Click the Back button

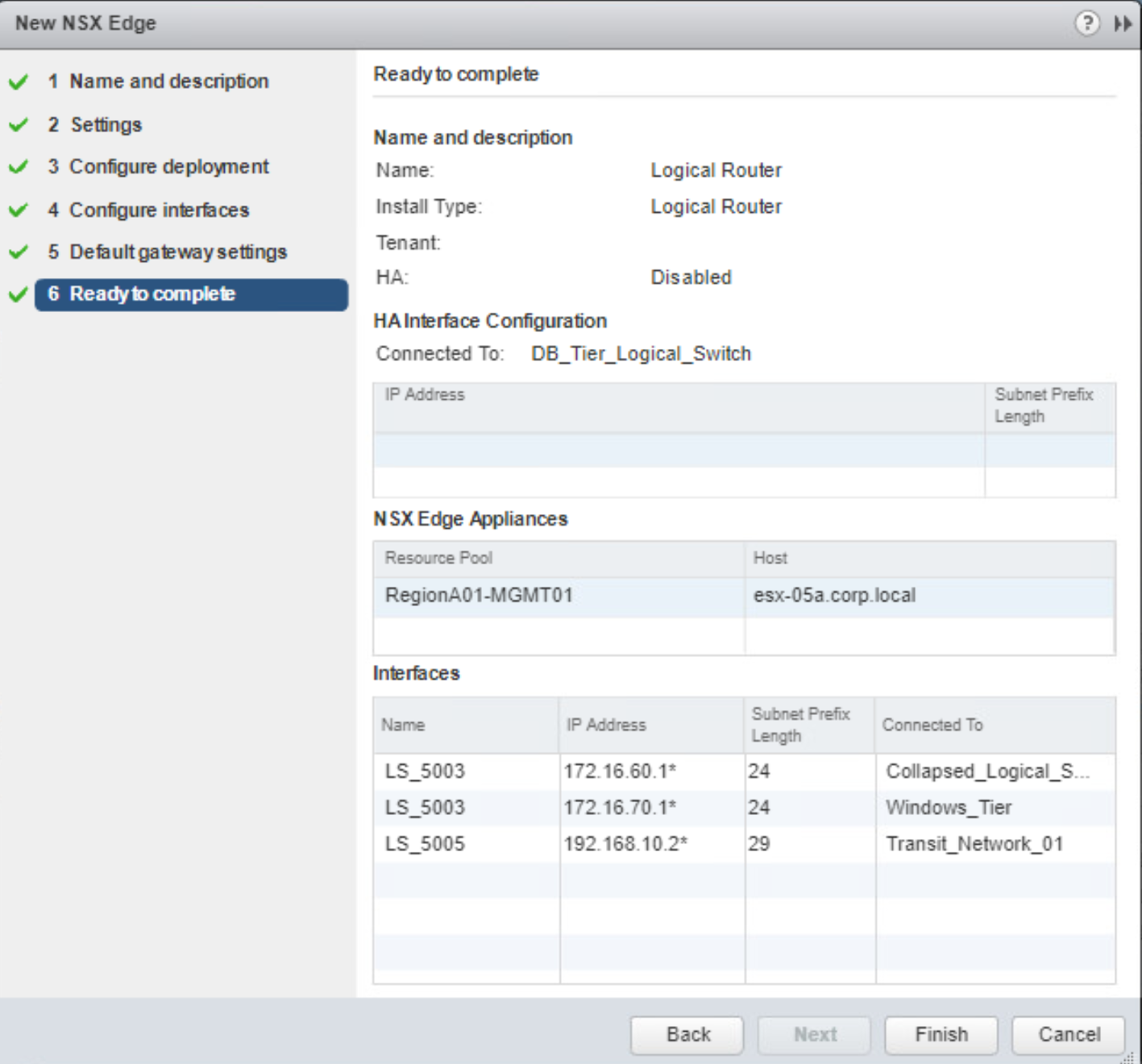pos(686,1034)
